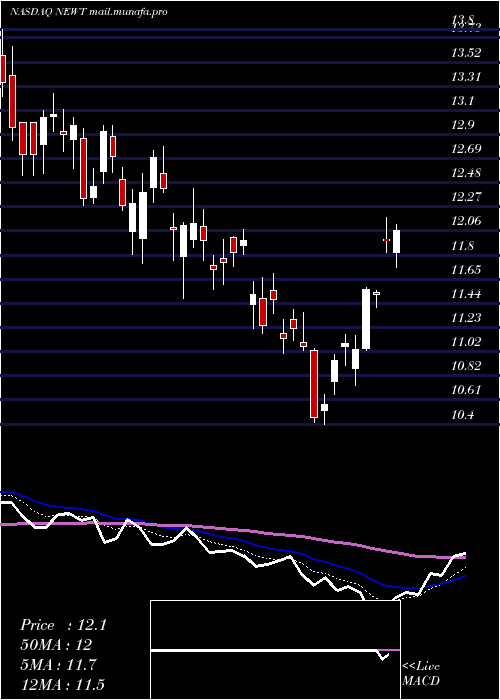Click the tall white candlestick rising to 11.44

(x=366, y=319)
